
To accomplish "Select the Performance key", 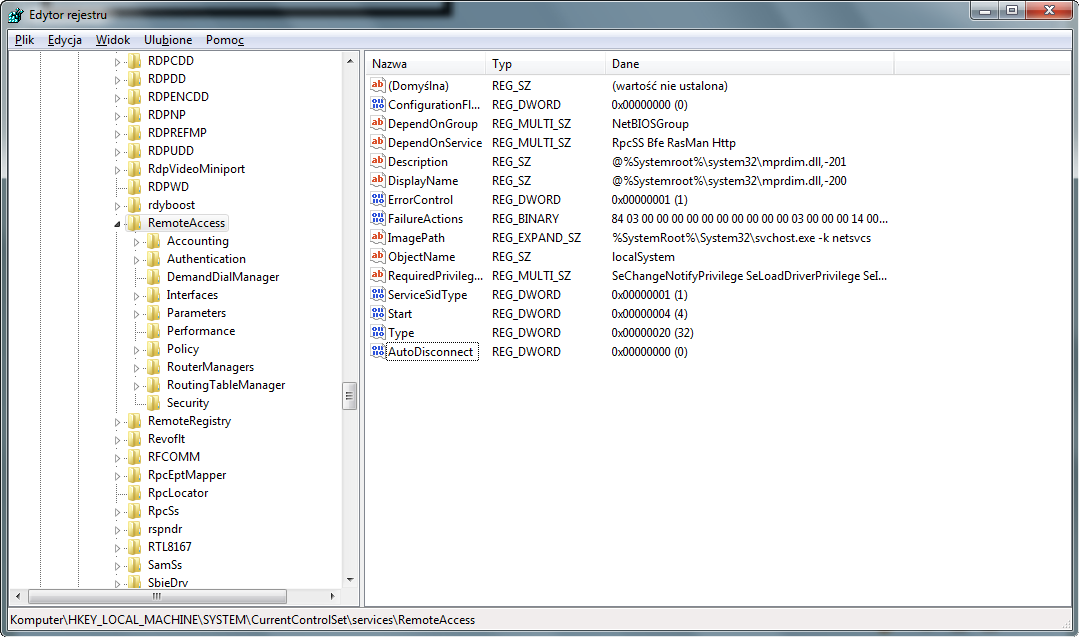I will (200, 331).
